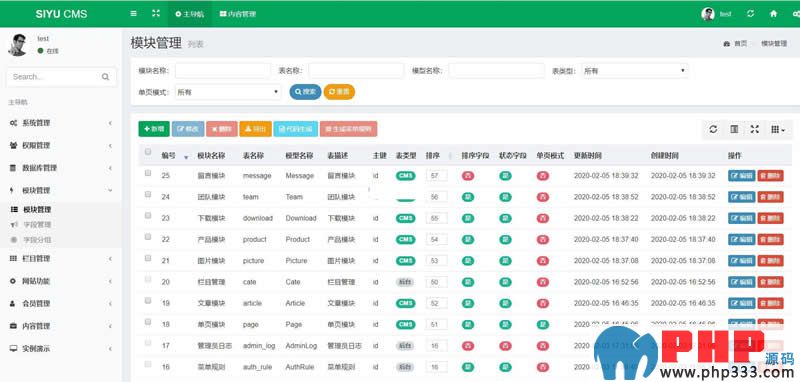This screenshot has height=382, width=800.
Task: Click 编辑 button for team row
Action: (x=742, y=197)
